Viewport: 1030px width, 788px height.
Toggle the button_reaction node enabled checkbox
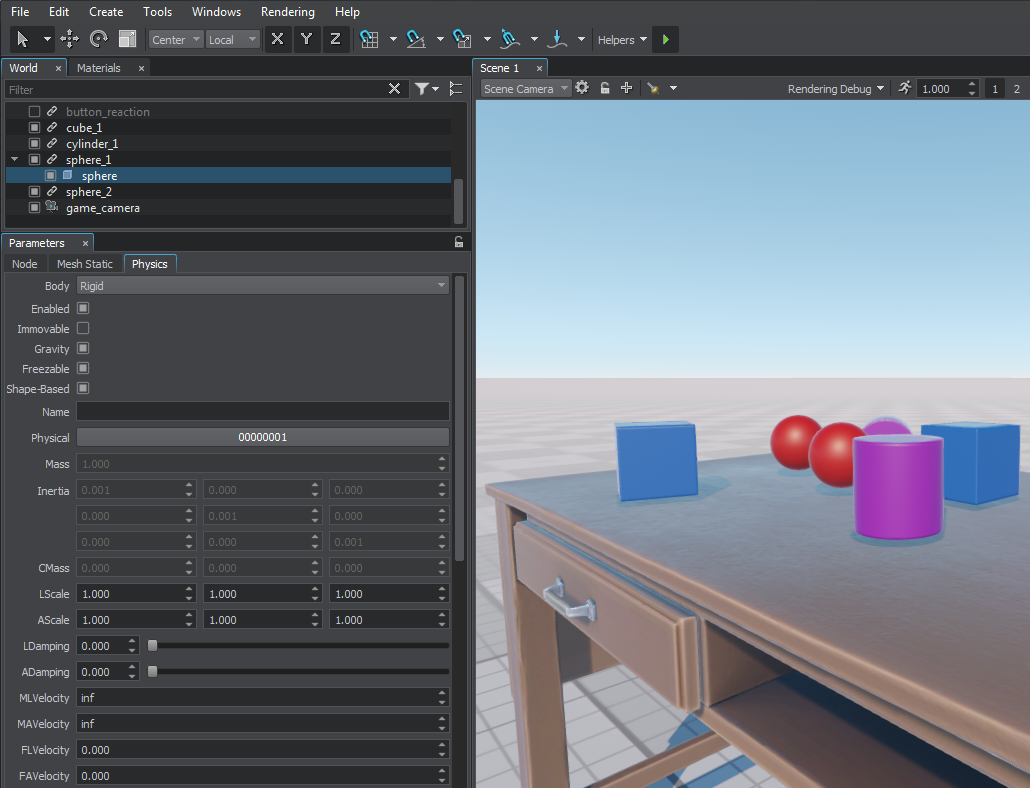click(x=34, y=112)
